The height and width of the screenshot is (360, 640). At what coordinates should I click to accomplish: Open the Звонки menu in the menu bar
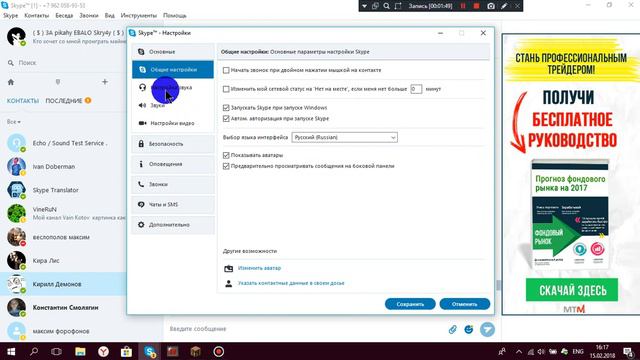[x=89, y=16]
